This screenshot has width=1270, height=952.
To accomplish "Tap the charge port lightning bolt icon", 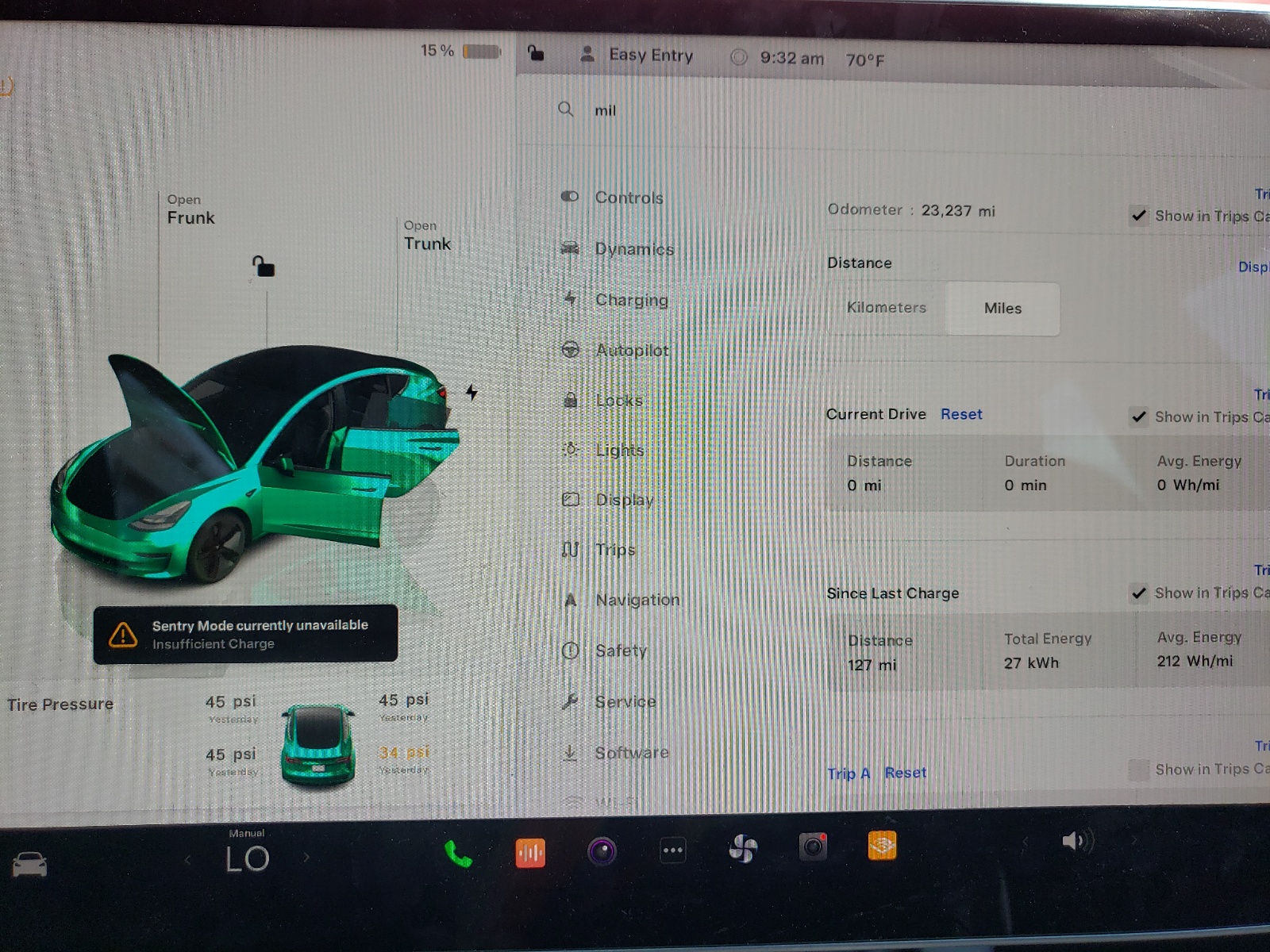I will (471, 393).
